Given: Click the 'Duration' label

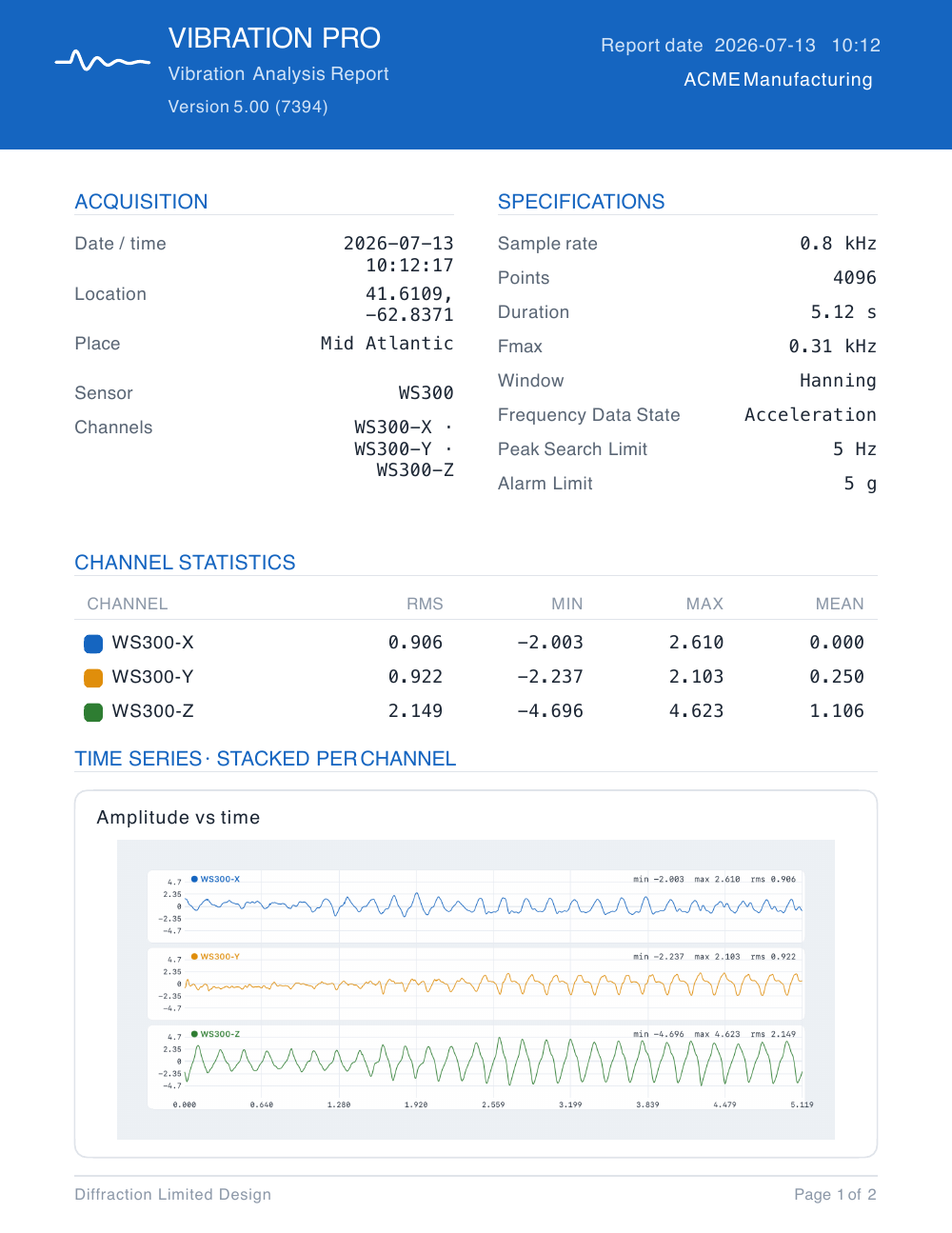Looking at the screenshot, I should 533,312.
